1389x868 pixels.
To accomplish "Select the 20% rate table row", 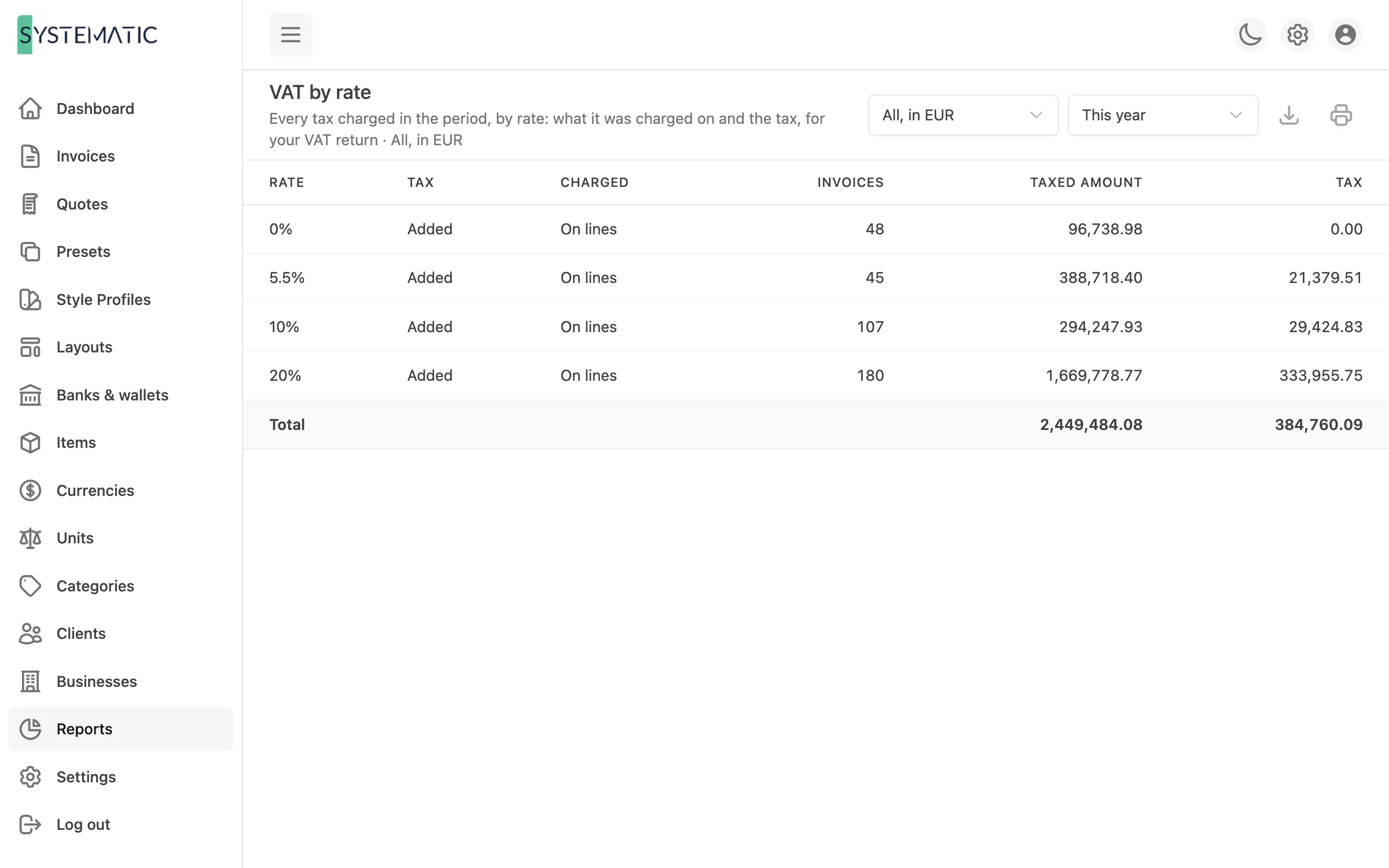I will [815, 376].
